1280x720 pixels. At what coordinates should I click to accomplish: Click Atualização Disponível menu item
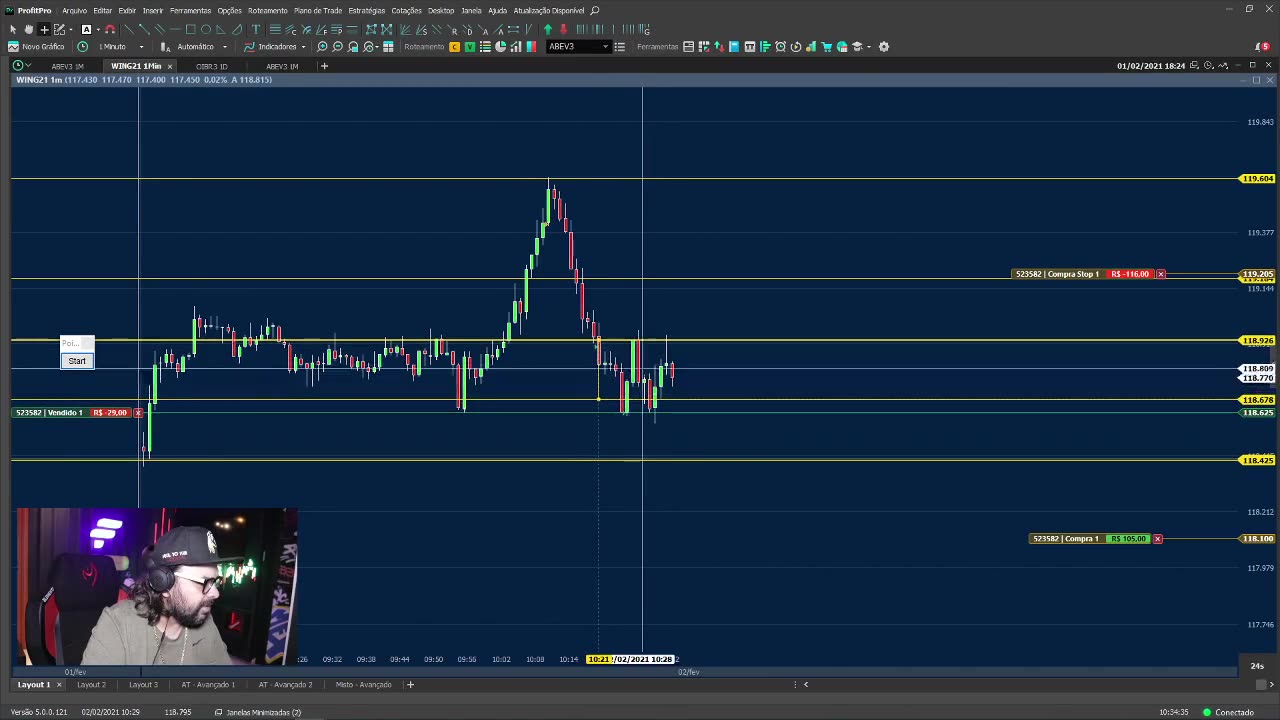tap(549, 11)
